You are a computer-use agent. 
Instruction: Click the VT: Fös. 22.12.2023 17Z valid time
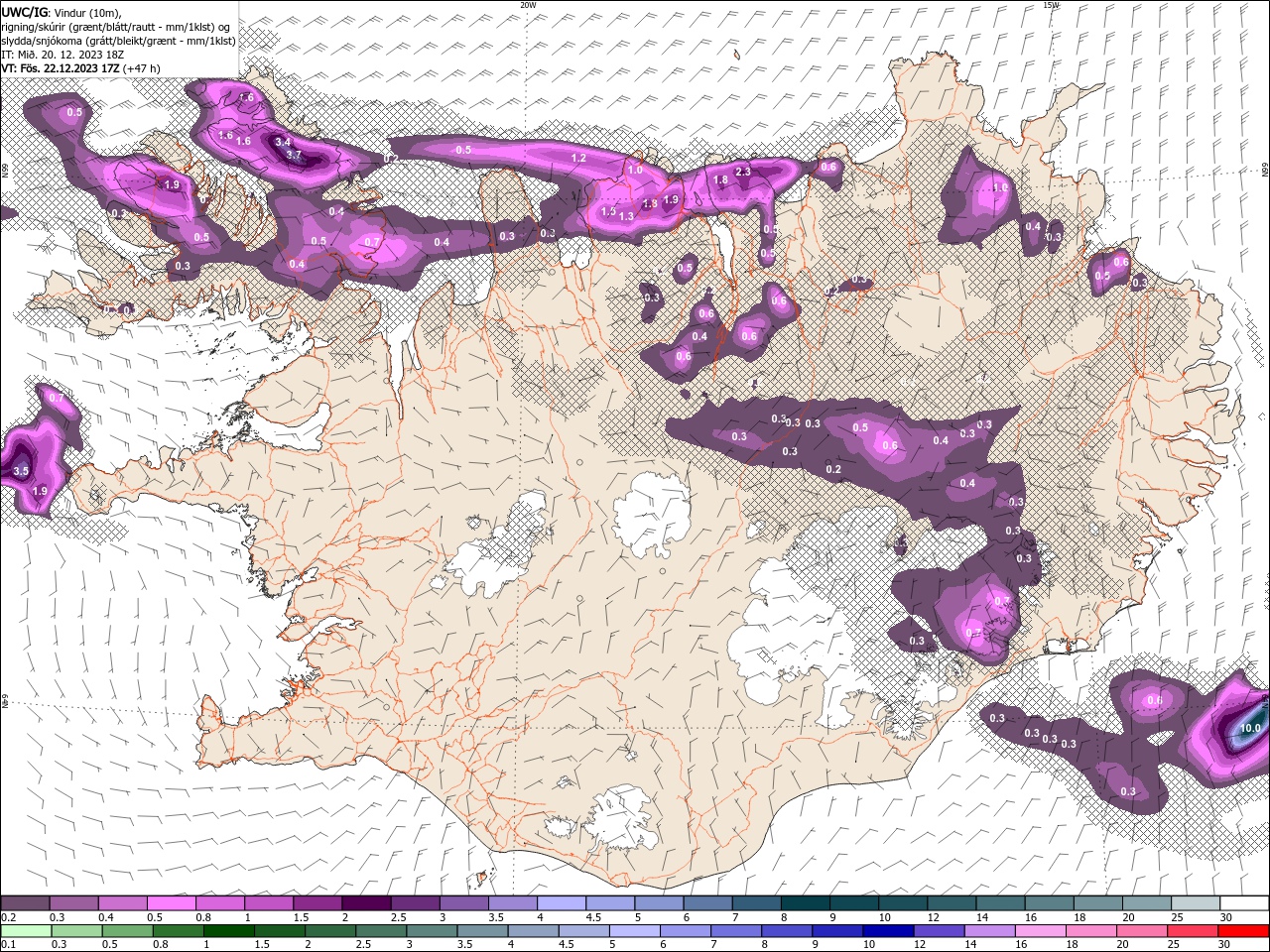point(61,68)
